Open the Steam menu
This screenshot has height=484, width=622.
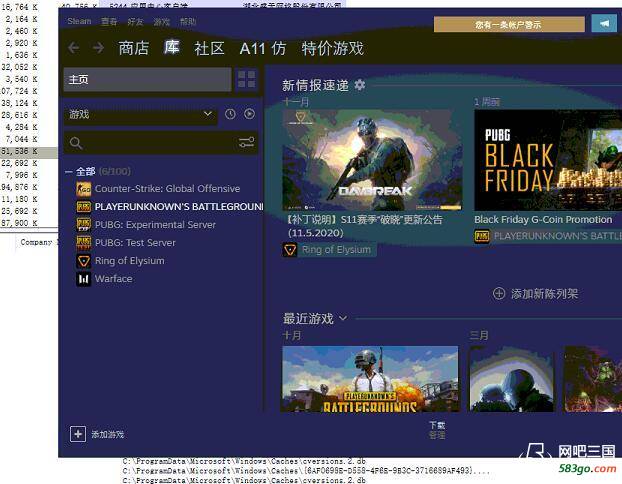[79, 21]
